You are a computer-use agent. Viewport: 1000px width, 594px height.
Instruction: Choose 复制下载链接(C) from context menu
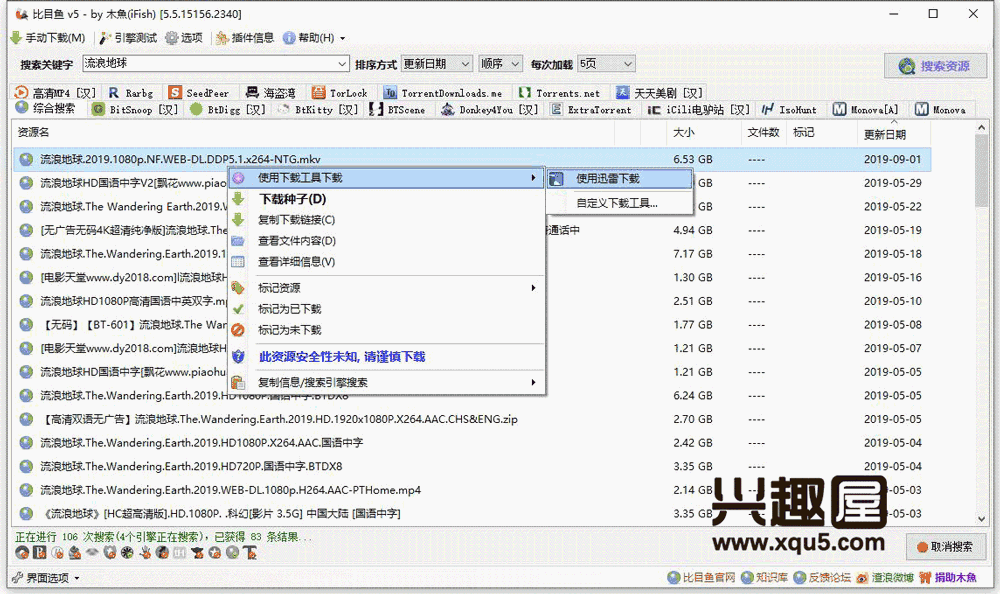click(x=386, y=220)
